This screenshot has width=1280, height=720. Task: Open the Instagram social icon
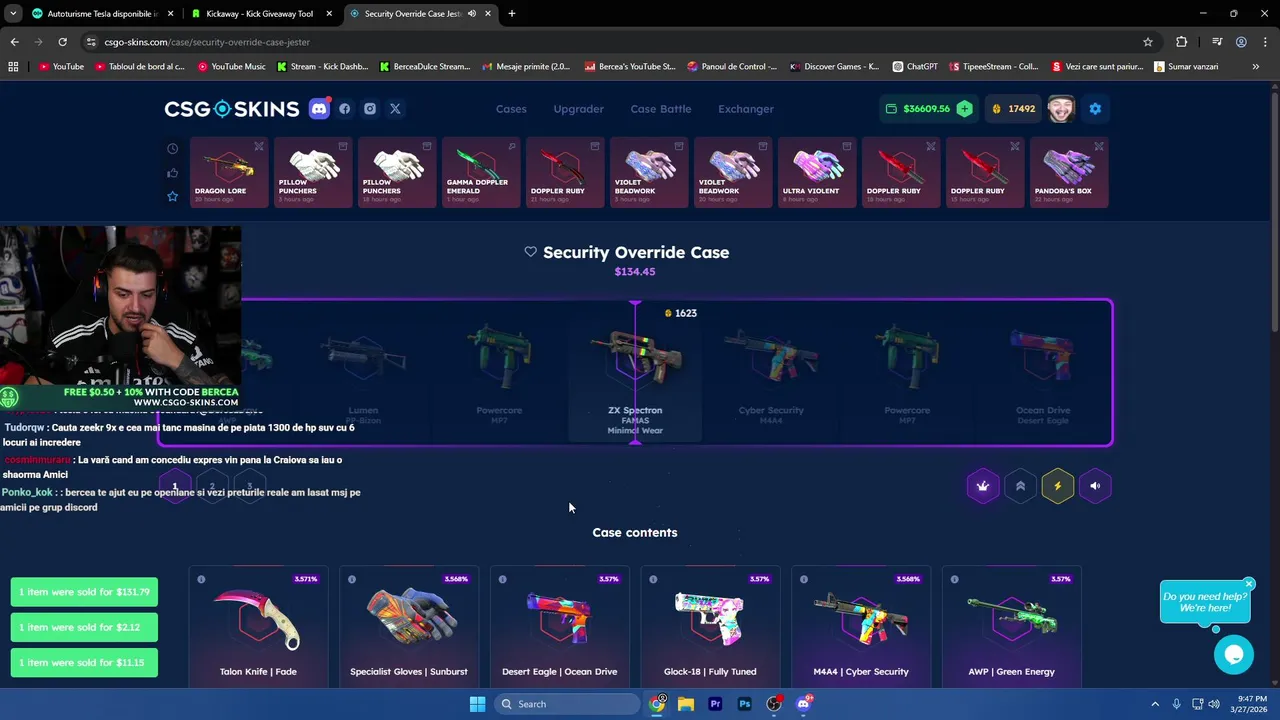point(370,109)
